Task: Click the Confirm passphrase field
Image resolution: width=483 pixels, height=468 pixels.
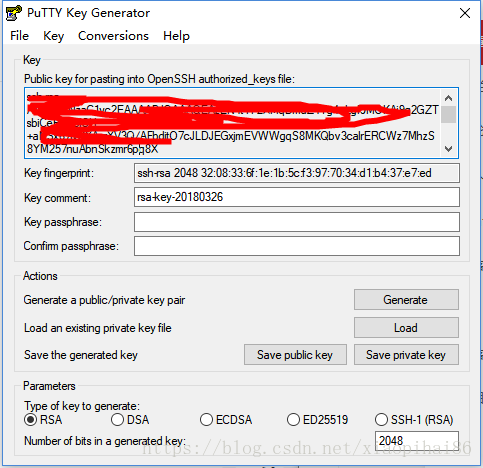Action: pos(297,246)
